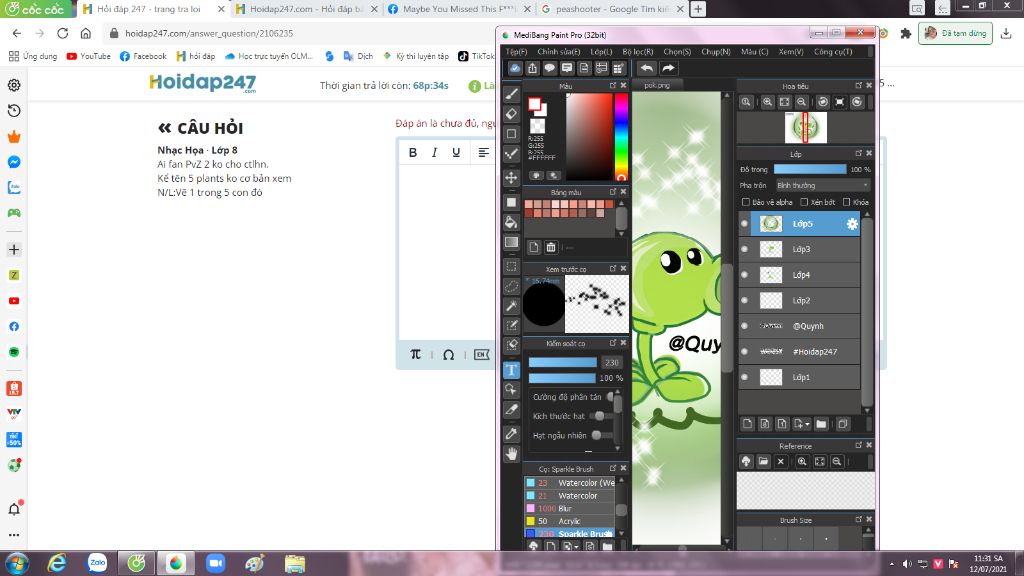This screenshot has height=576, width=1024.
Task: Open the Bộ lọc(R) menu
Action: [x=637, y=52]
